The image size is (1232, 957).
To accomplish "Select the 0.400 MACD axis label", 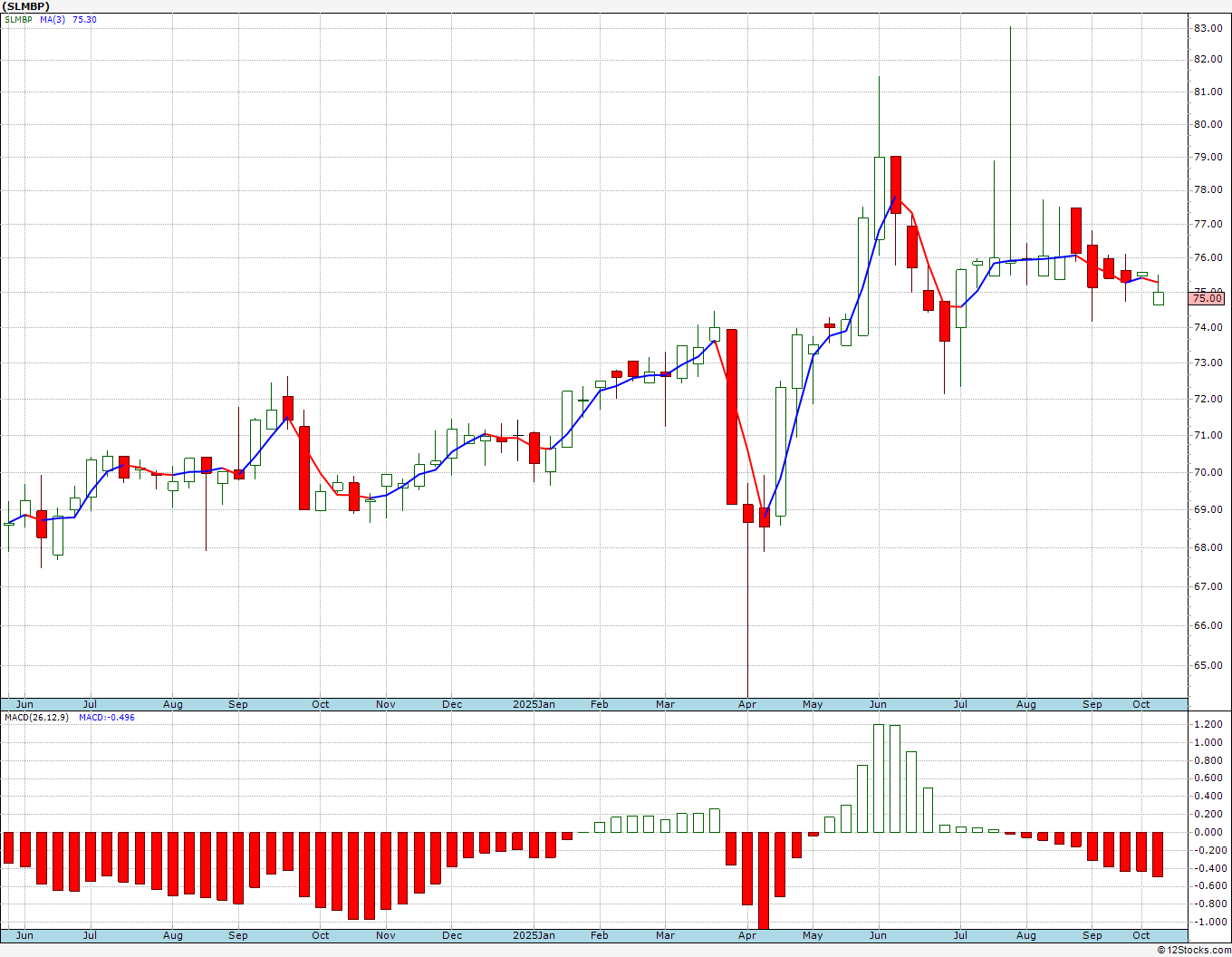I will pyautogui.click(x=1208, y=797).
